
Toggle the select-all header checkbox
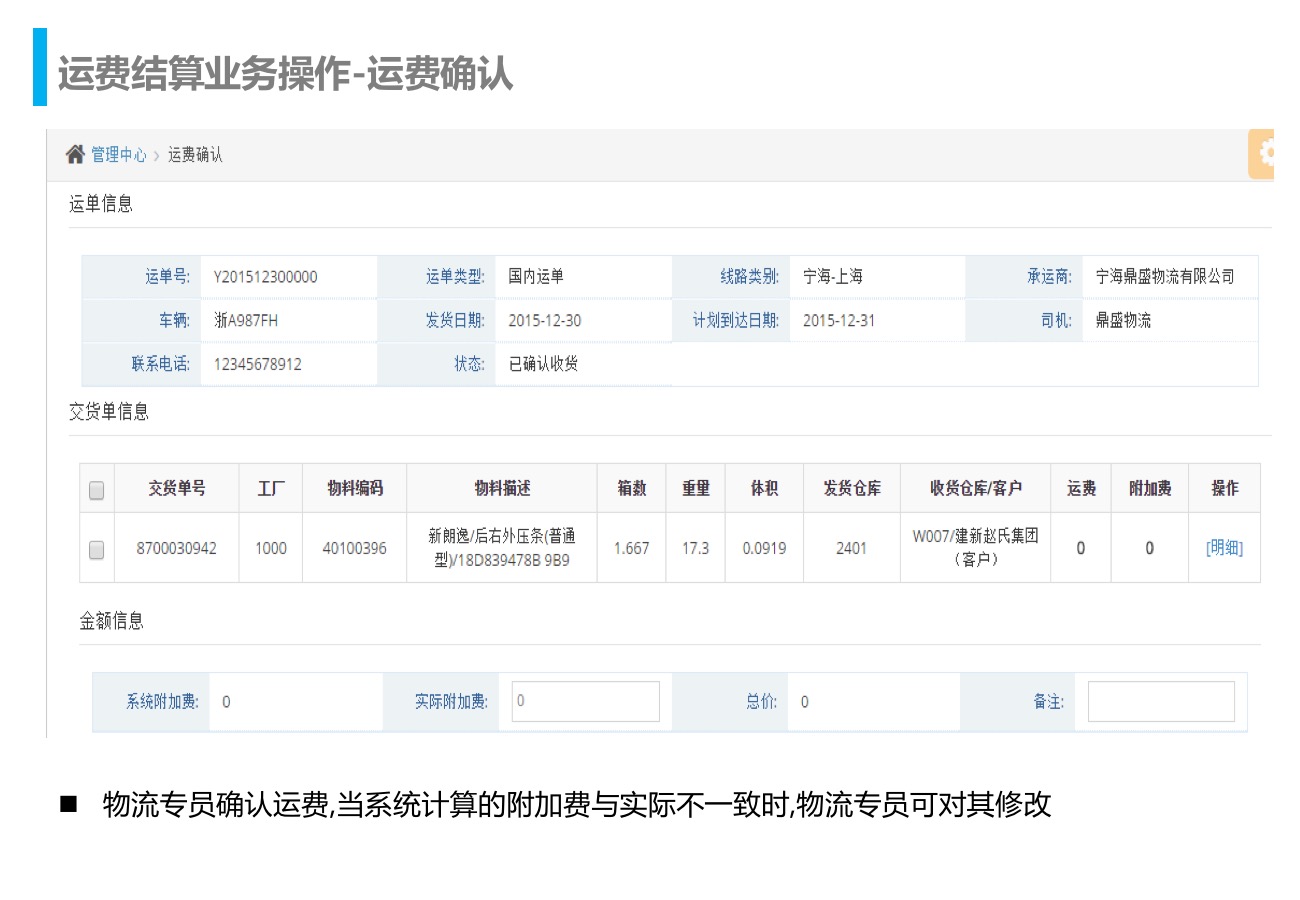click(97, 490)
